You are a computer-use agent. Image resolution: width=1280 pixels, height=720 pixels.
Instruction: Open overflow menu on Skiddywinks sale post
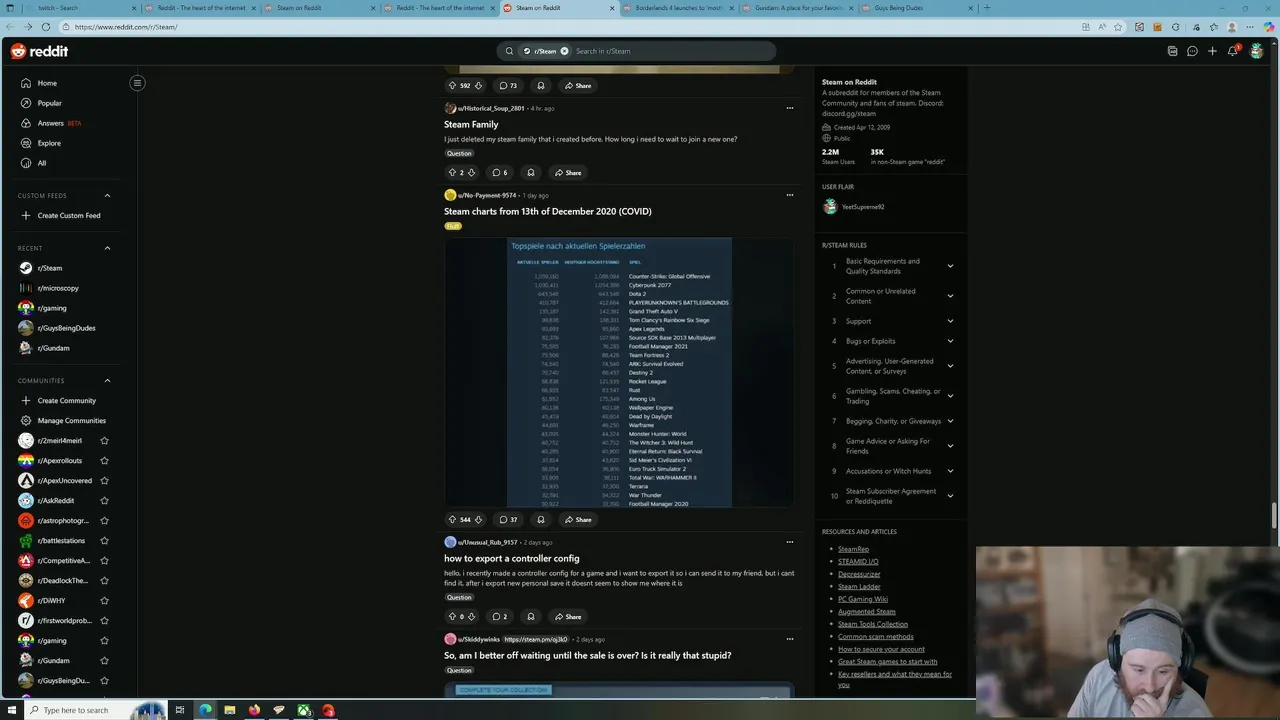point(789,639)
